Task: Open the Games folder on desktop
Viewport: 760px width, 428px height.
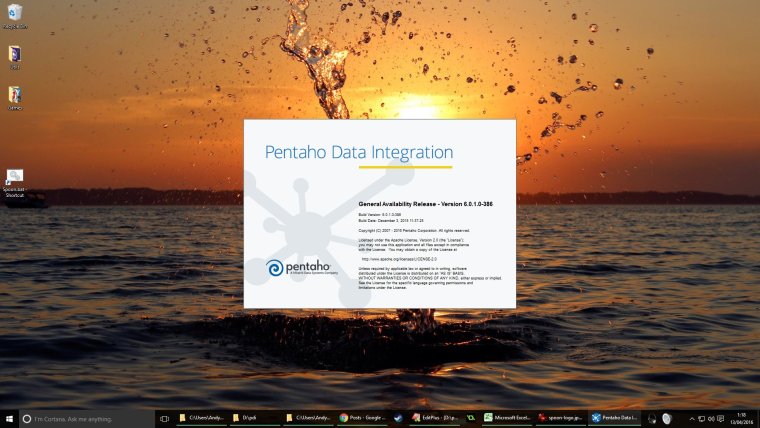Action: (x=15, y=97)
